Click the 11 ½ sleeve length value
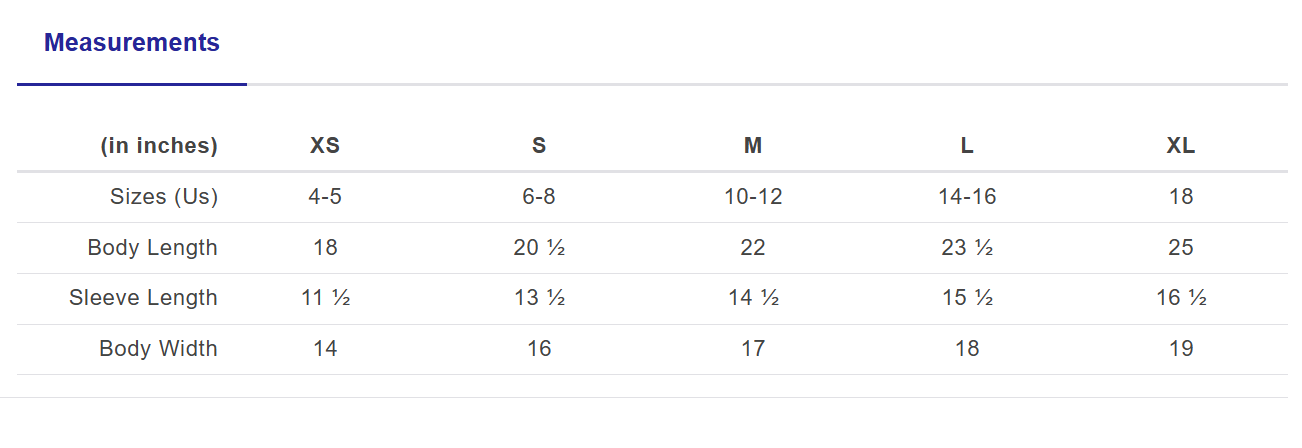1302x448 pixels. point(325,298)
